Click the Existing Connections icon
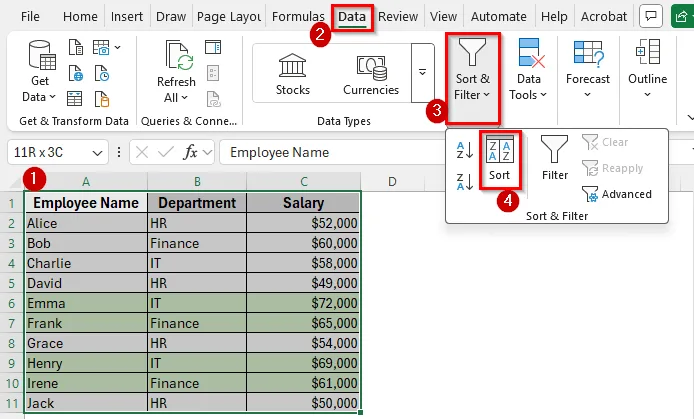 click(102, 99)
